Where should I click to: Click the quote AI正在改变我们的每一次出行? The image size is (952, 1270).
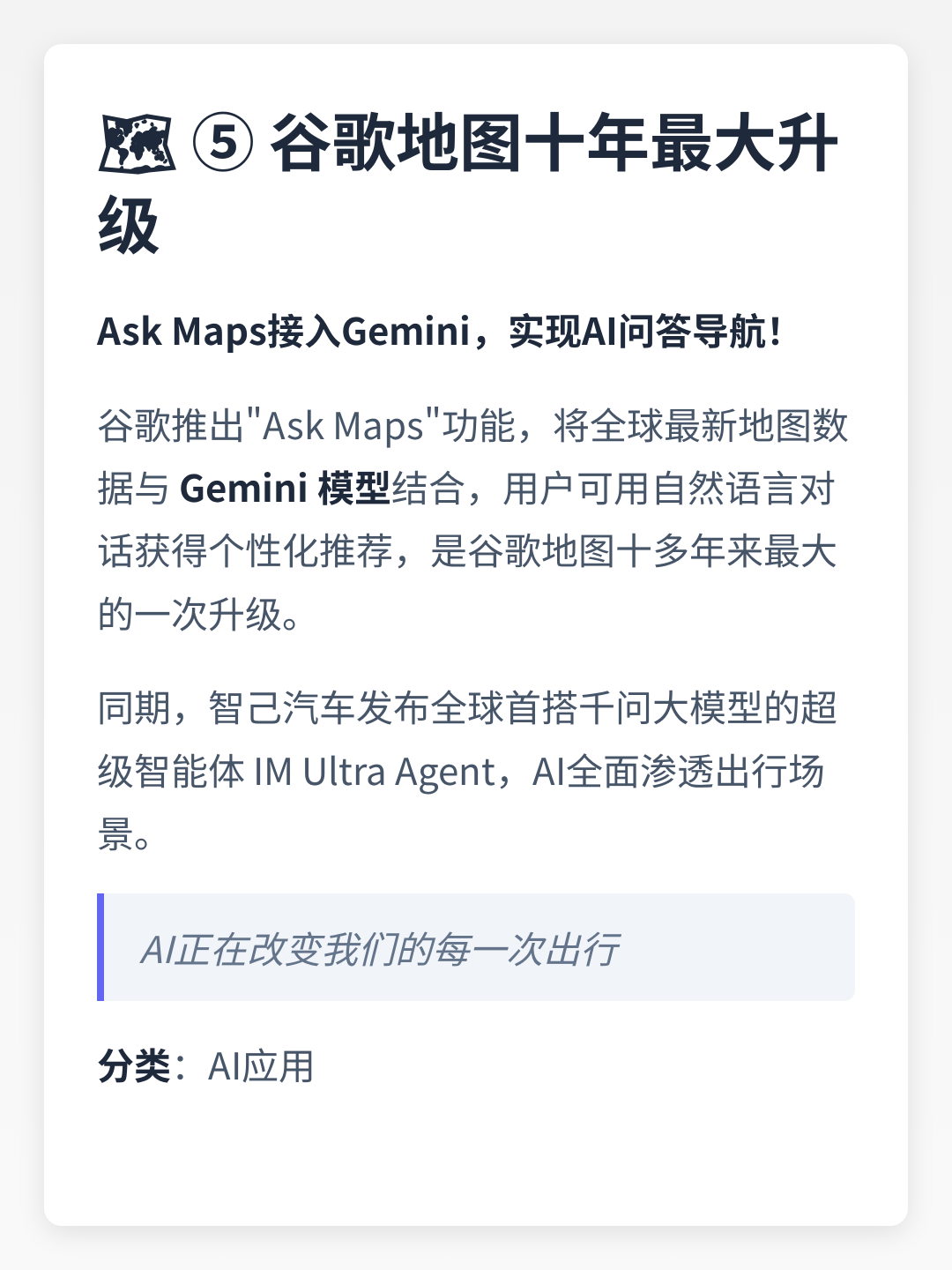coord(379,949)
